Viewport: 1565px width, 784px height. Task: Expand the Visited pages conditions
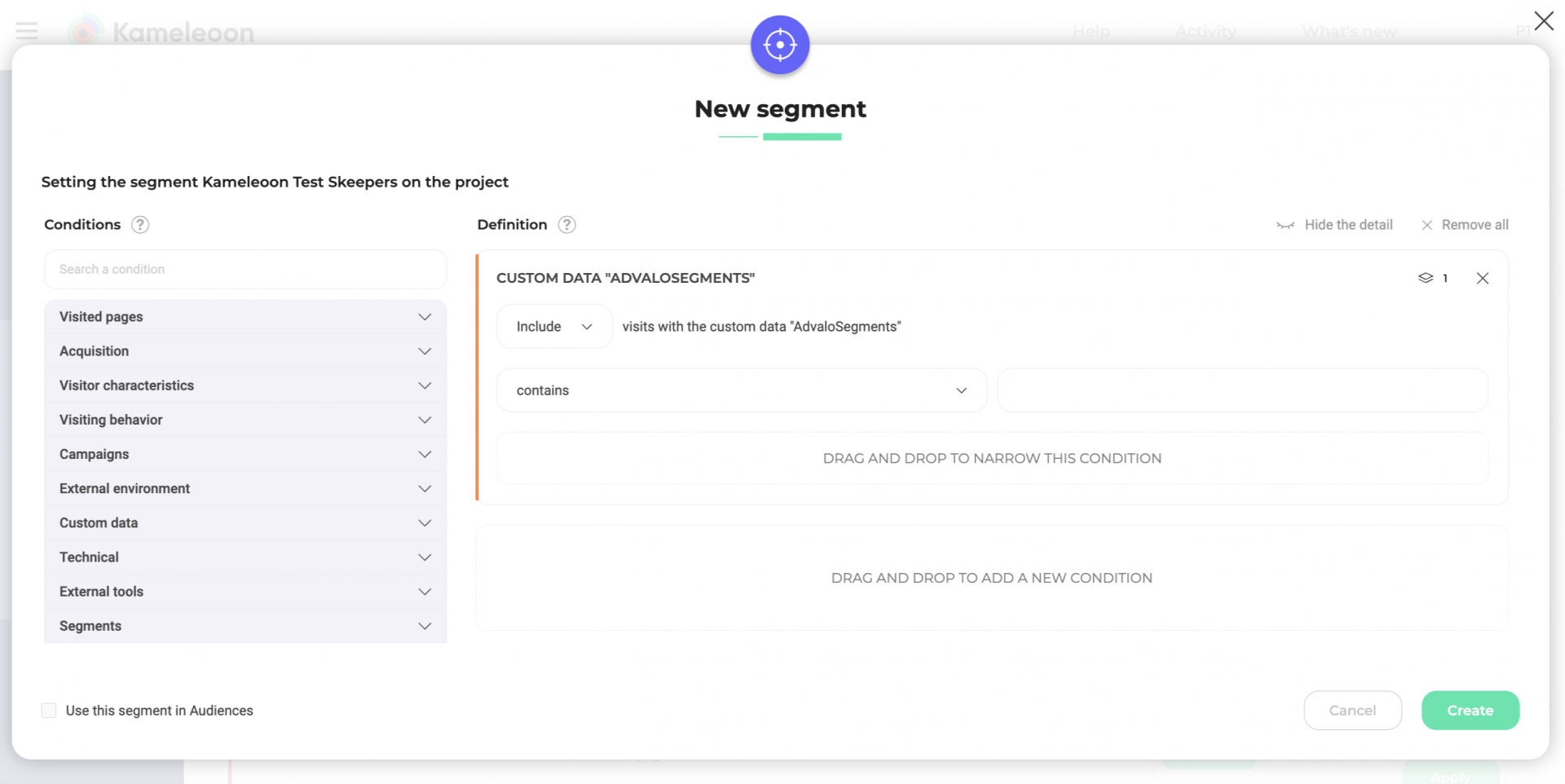pyautogui.click(x=245, y=317)
